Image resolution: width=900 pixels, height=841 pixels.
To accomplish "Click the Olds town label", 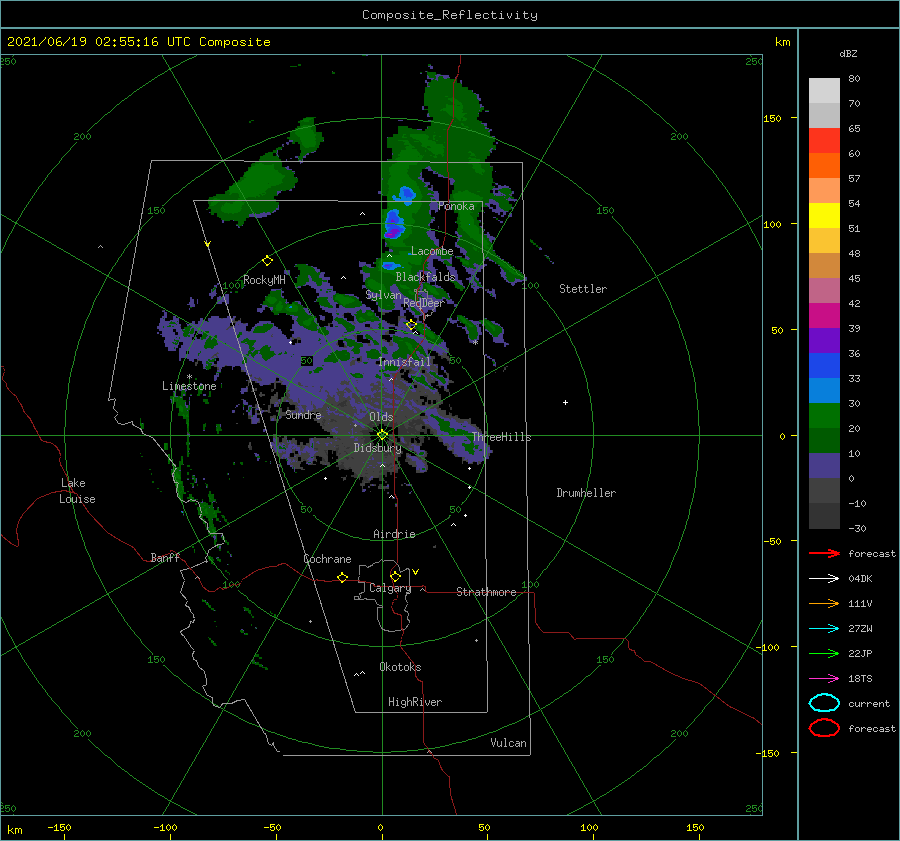I will (x=381, y=417).
